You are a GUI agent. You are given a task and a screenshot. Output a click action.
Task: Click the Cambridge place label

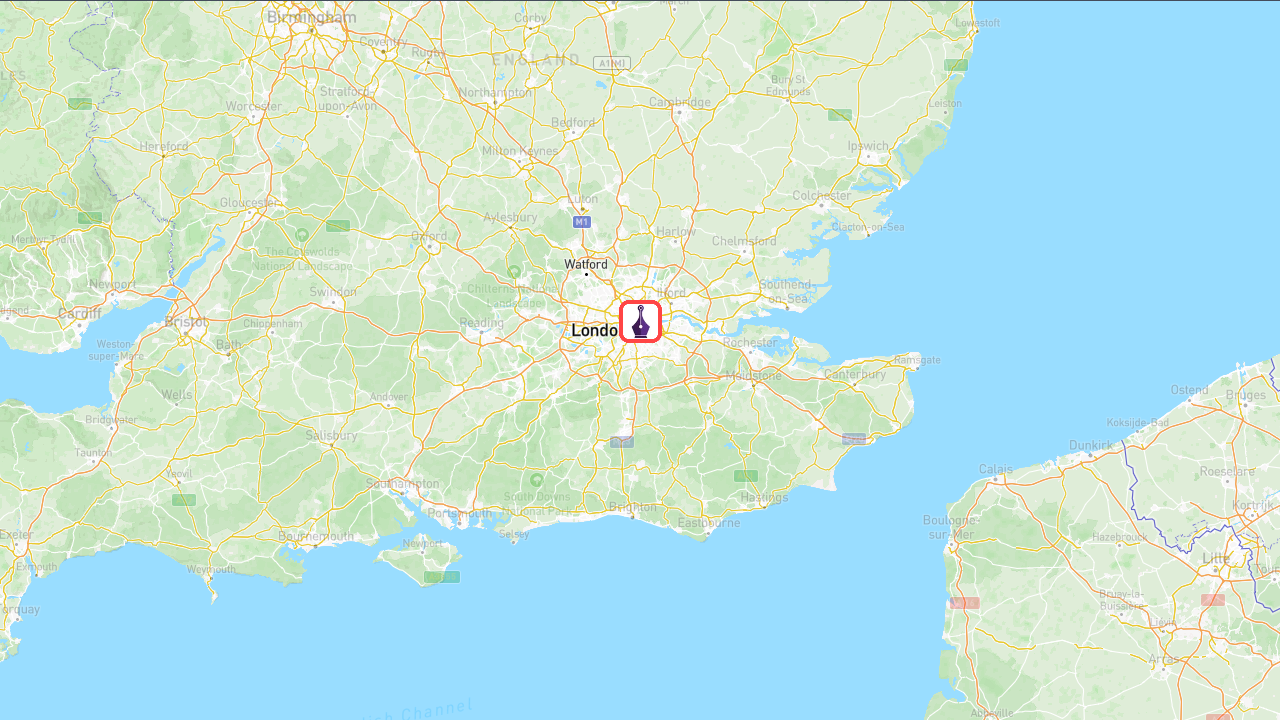pos(680,102)
